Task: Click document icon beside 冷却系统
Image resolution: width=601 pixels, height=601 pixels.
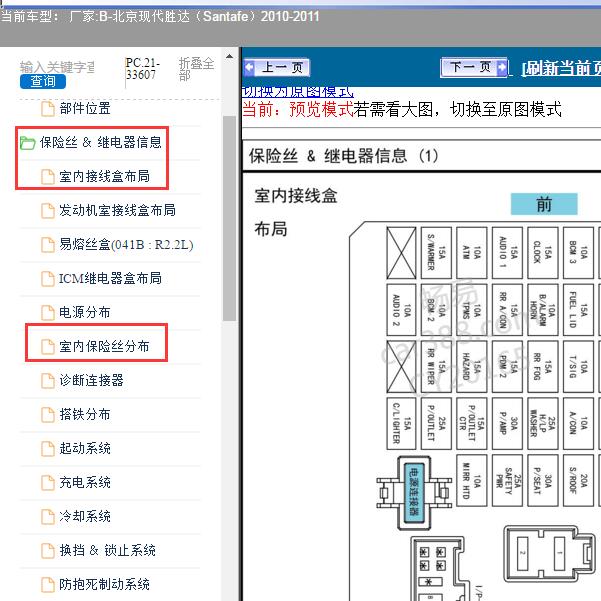Action: click(48, 517)
